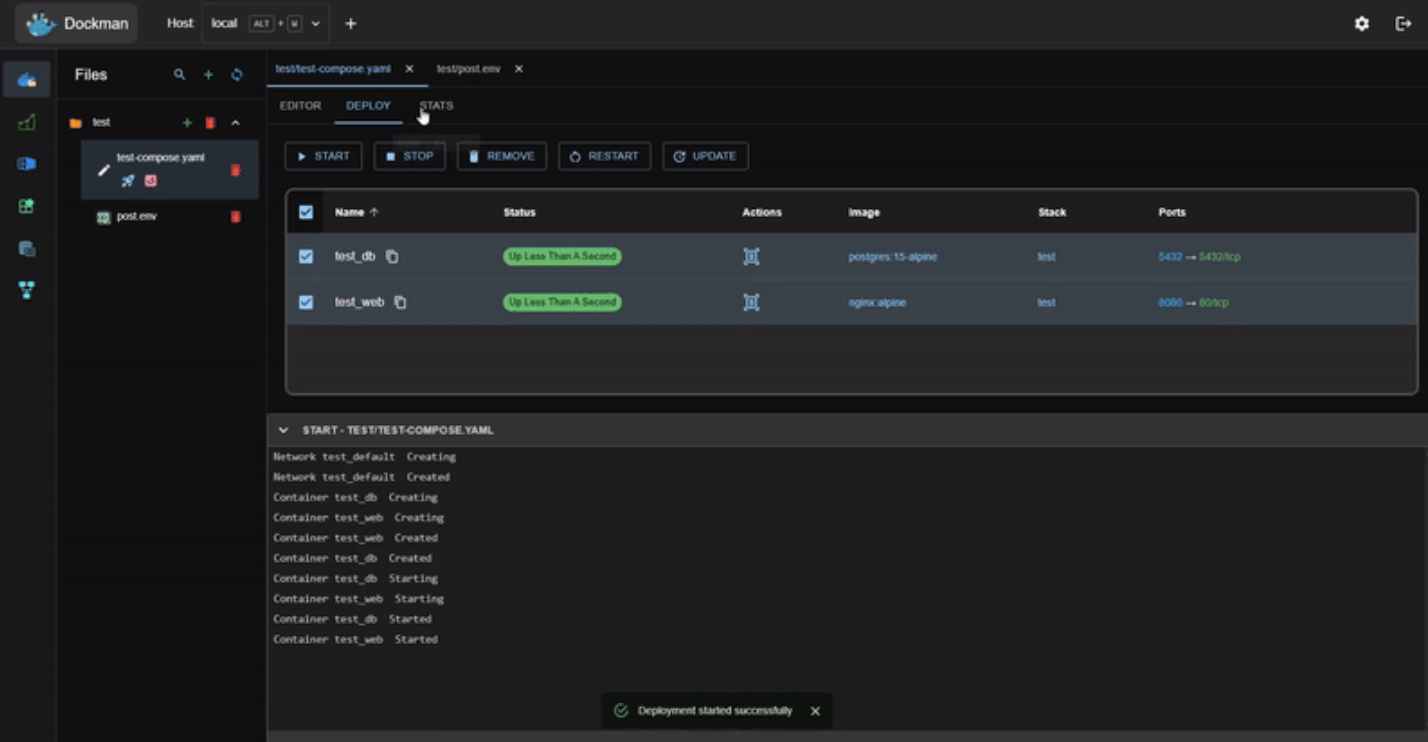Click the 'Network test_default Created' log line
Viewport: 1428px width, 742px height.
(361, 477)
